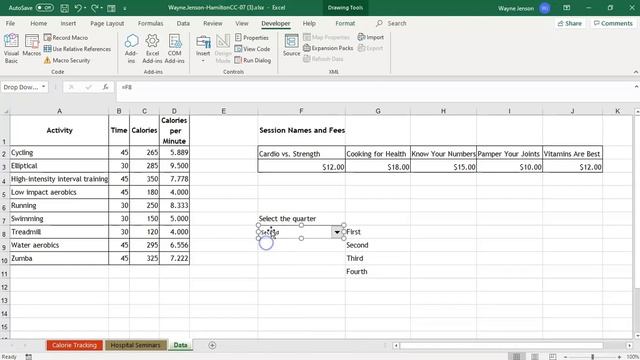Switch to Normal view
Viewport: 640px width, 360px height.
click(516, 357)
